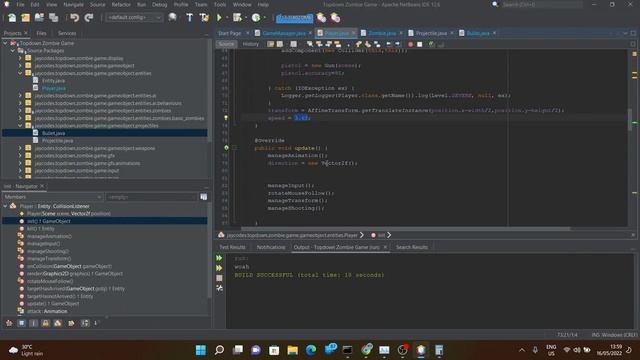
Task: Click the New File toolbar icon
Action: (x=12, y=18)
